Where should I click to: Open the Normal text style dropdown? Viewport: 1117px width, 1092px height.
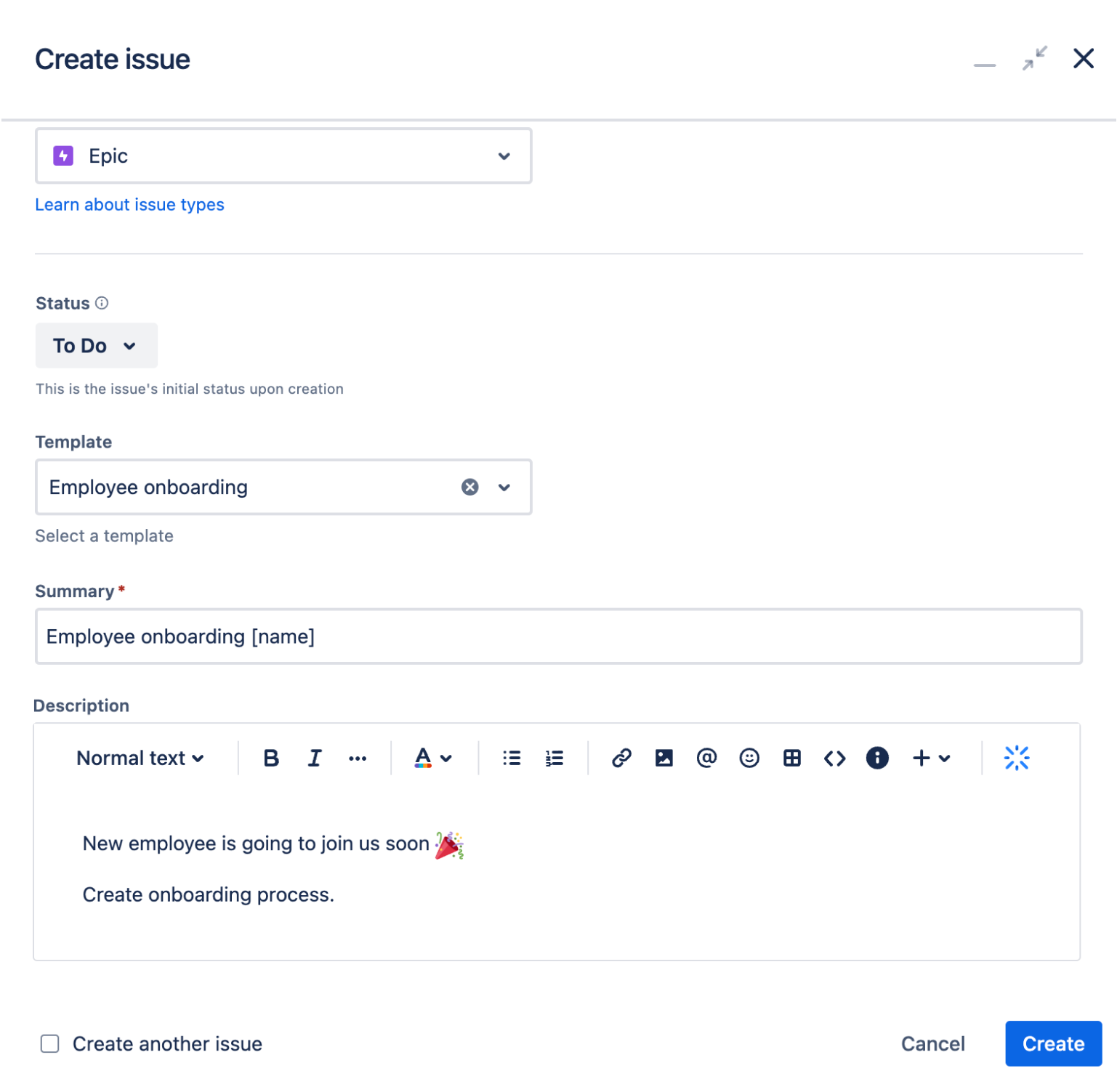140,758
